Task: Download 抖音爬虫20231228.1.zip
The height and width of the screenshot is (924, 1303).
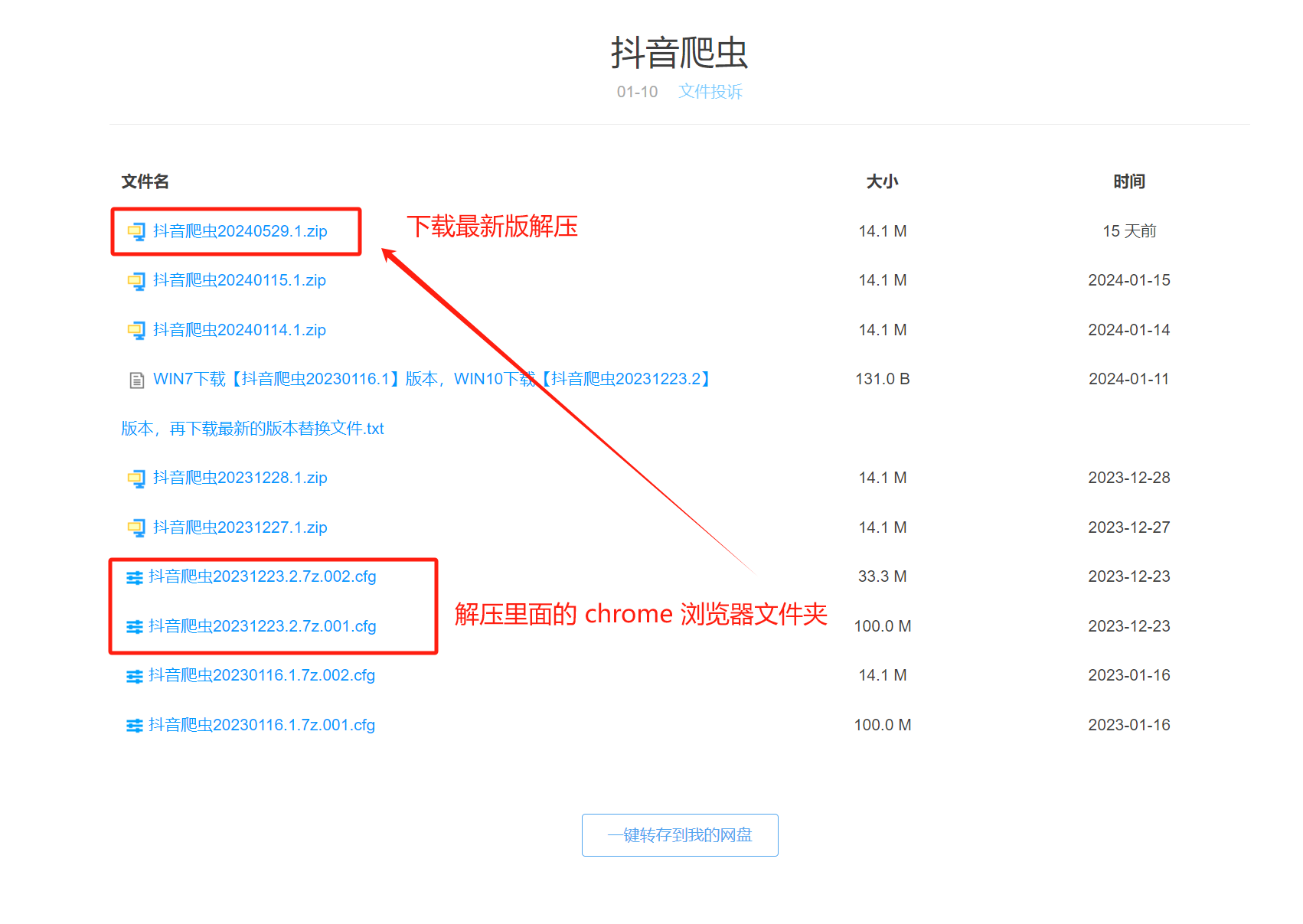Action: 240,478
